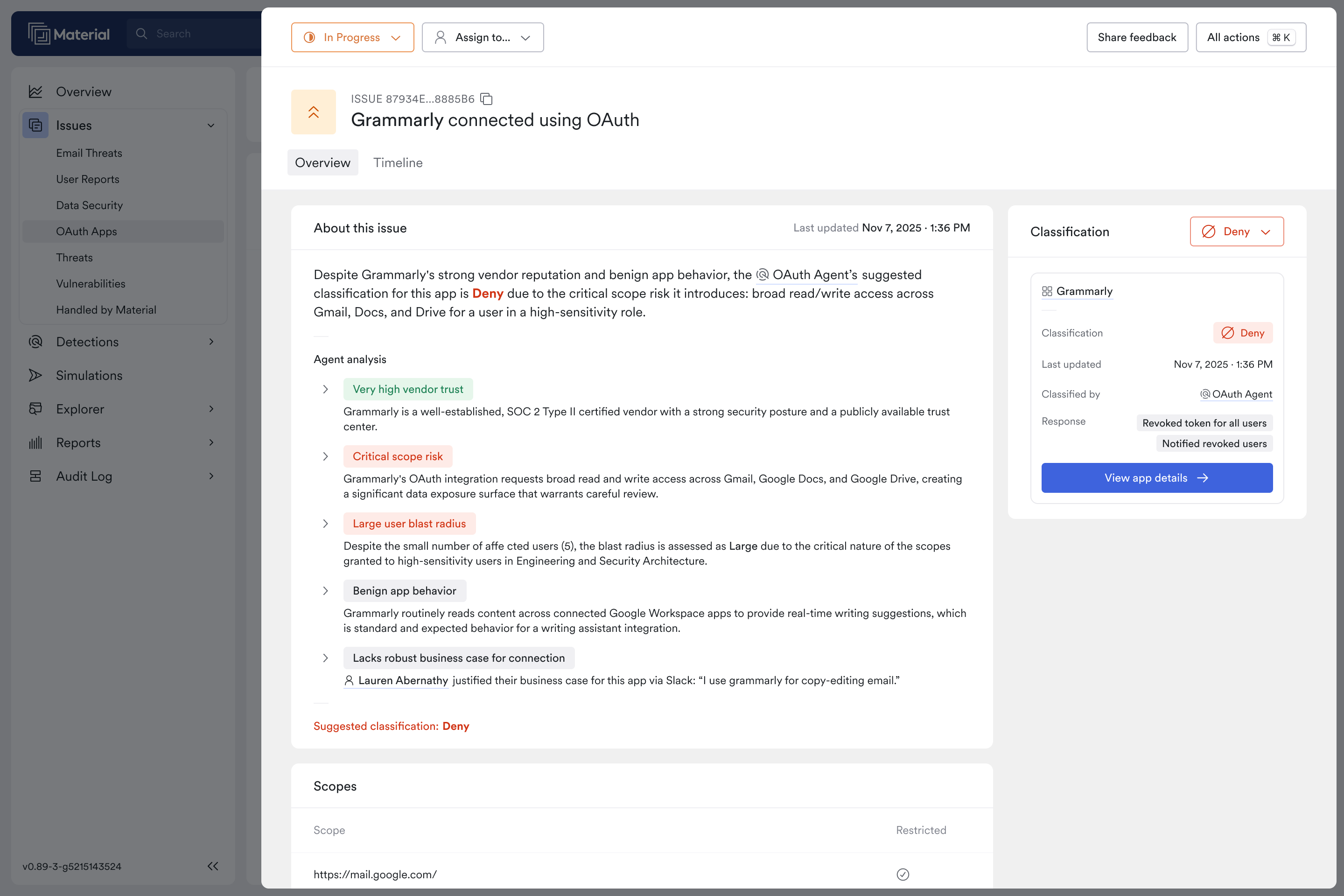Open the In Progress status dropdown
1344x896 pixels.
click(352, 37)
